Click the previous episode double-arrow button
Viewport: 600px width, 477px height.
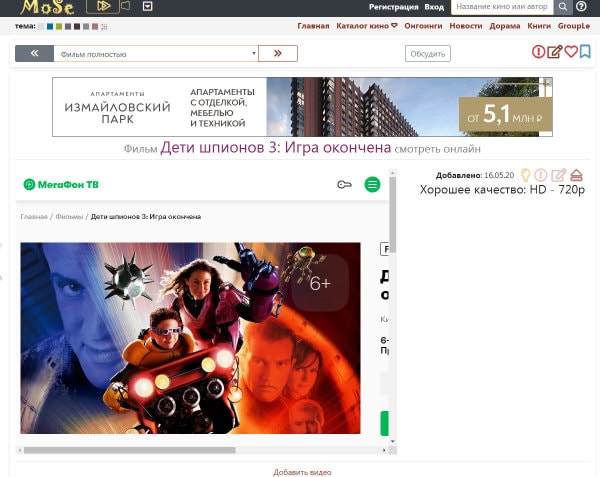coord(34,54)
